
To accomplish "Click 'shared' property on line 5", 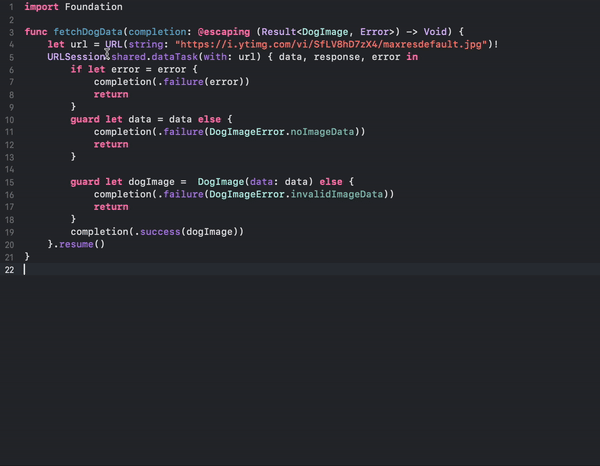I will (x=129, y=57).
